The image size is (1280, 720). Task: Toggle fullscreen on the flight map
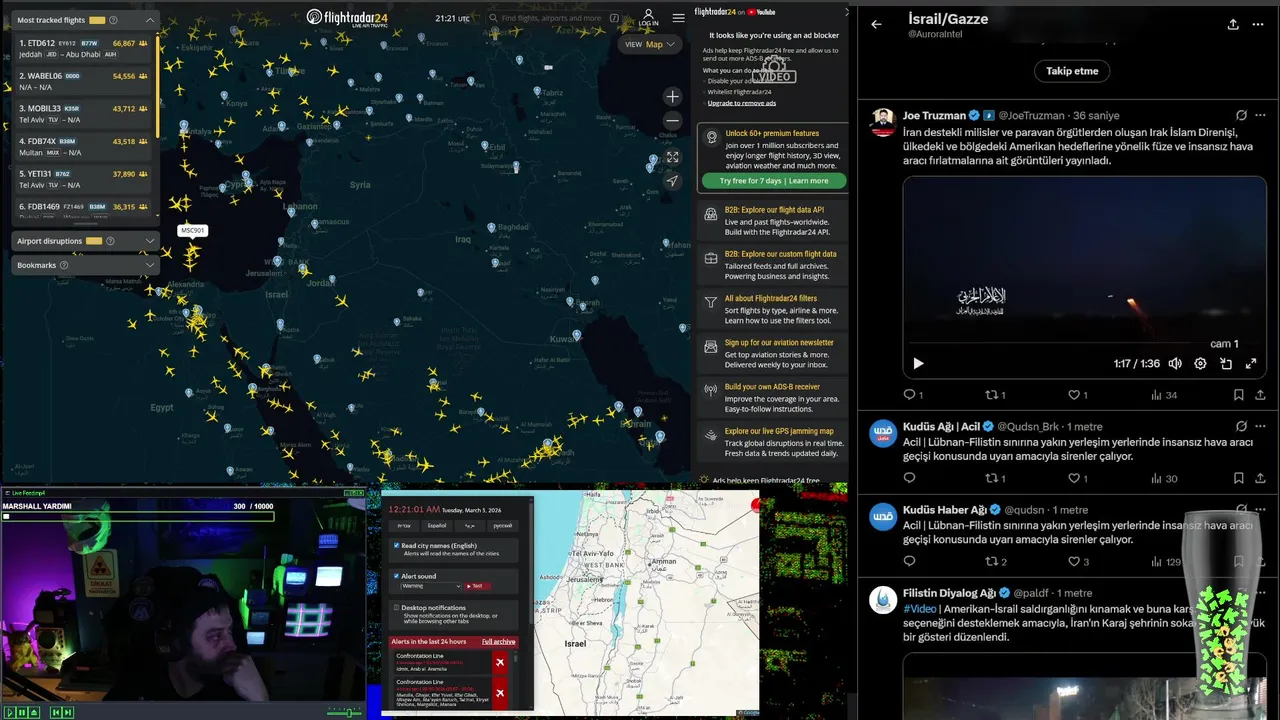(672, 157)
